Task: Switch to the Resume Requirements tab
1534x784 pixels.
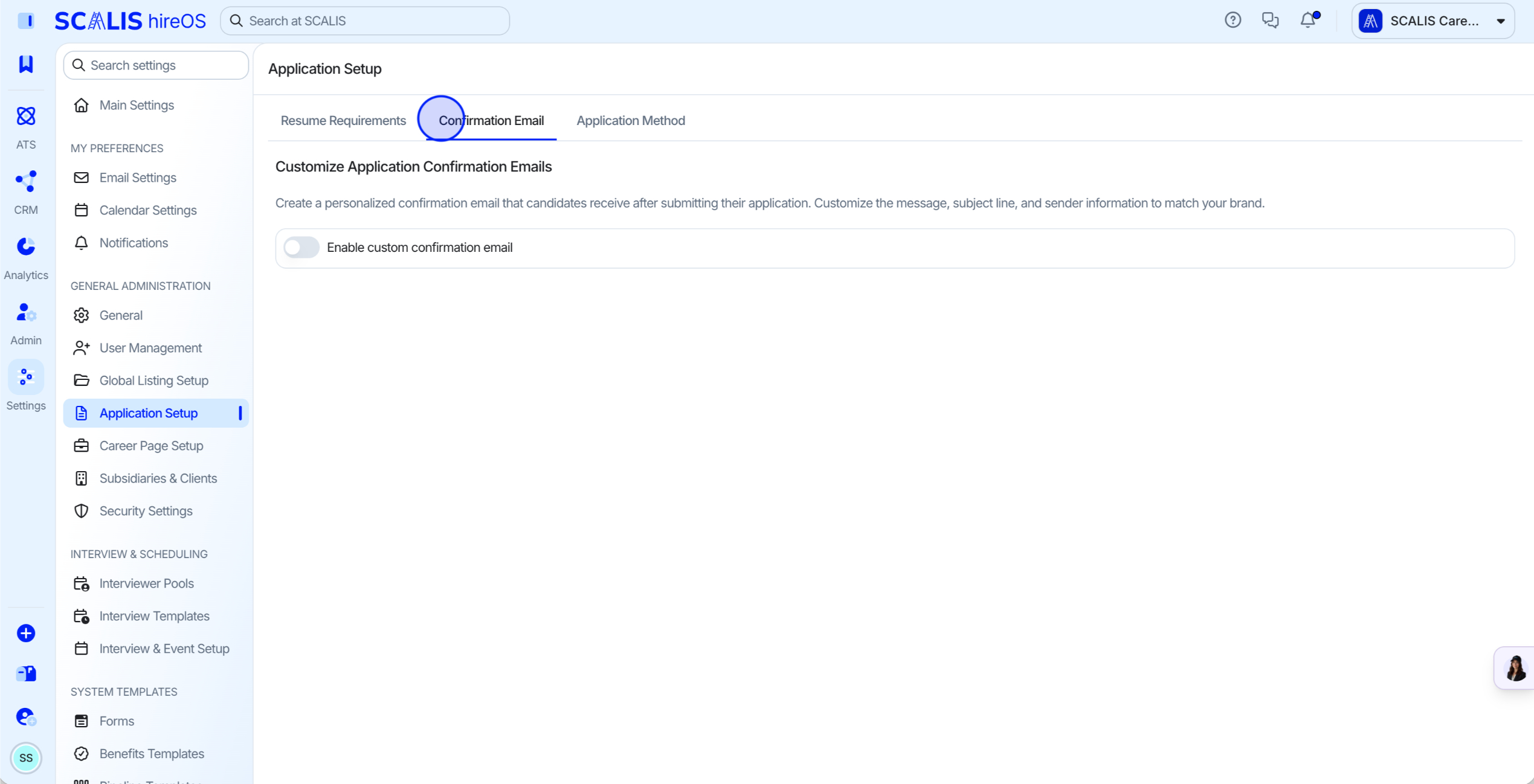Action: tap(343, 121)
